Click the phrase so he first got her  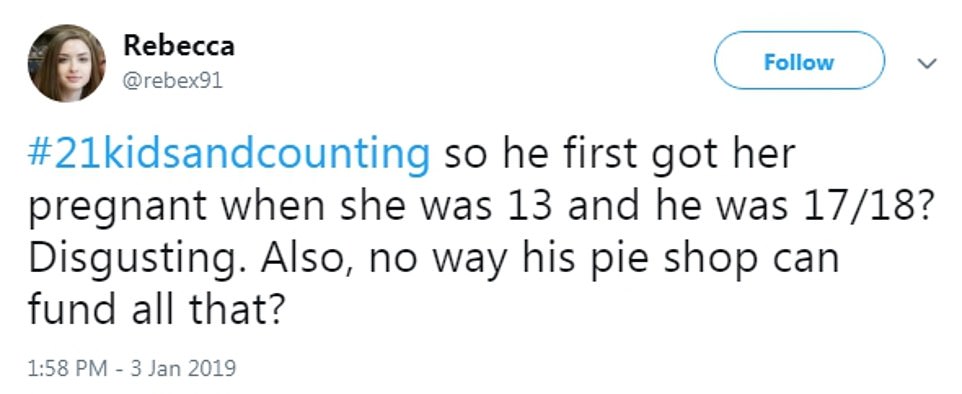pos(620,155)
